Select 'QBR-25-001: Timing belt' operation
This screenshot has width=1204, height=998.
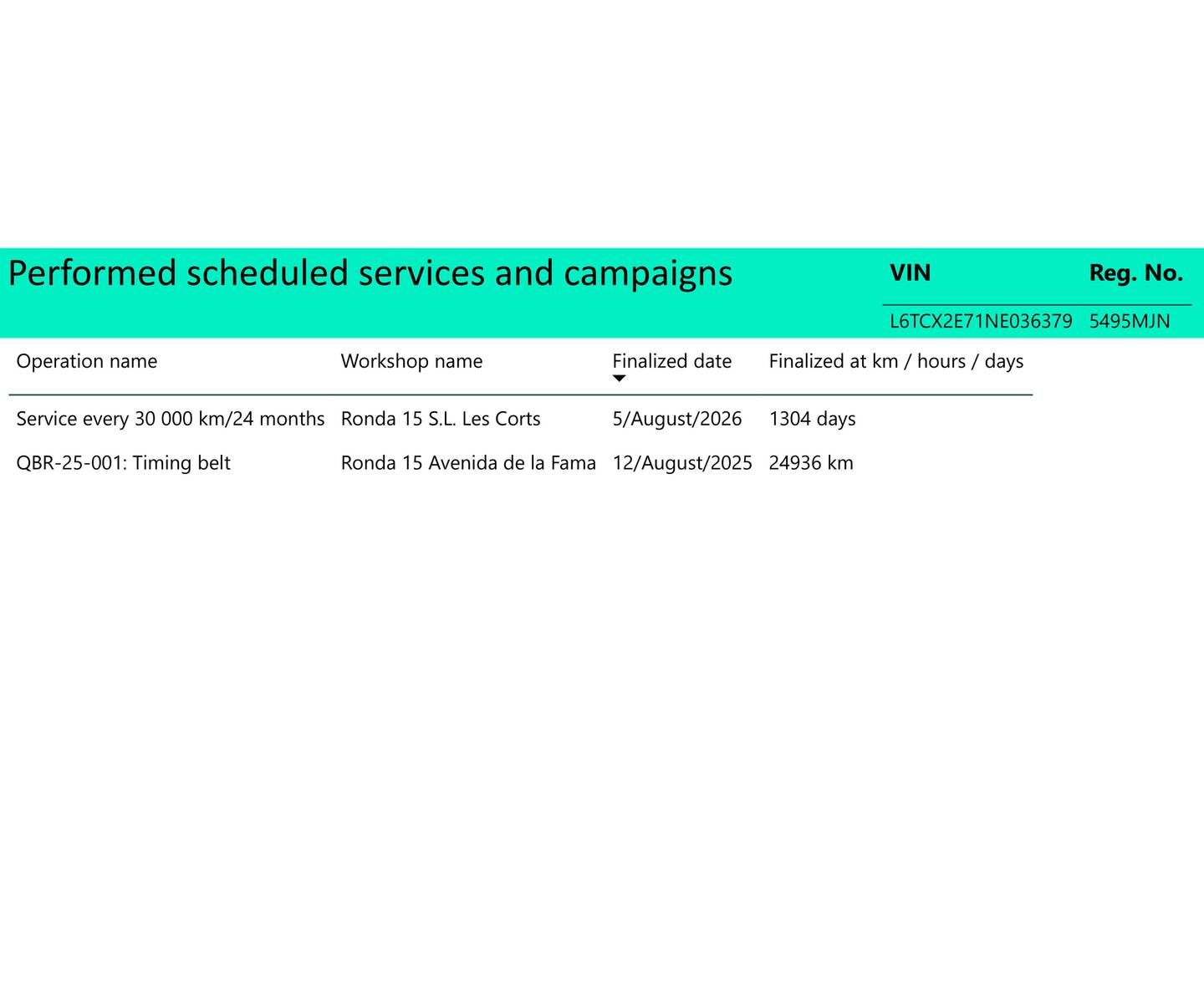click(x=124, y=463)
